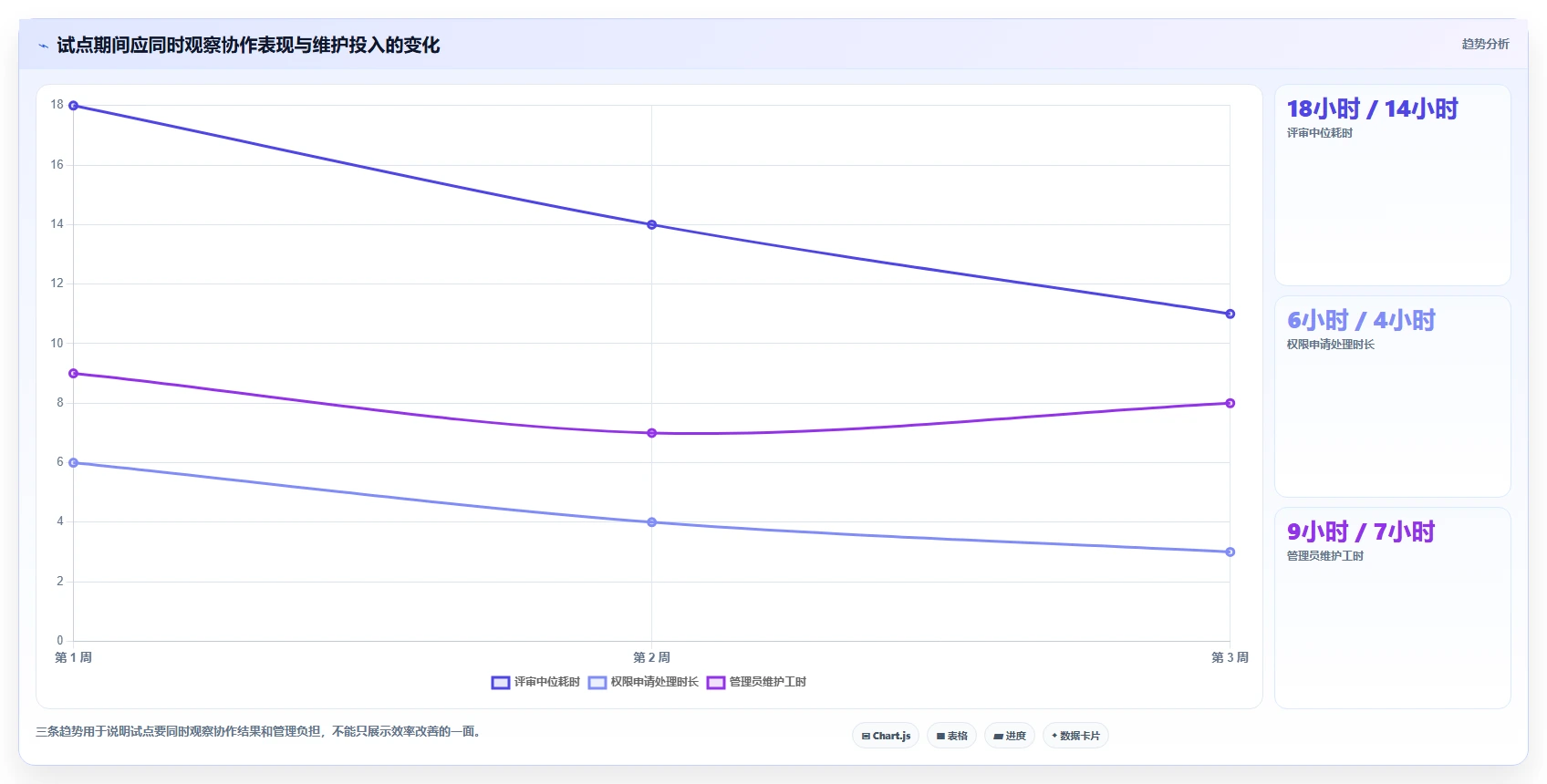Click the trend icon beside the panel title
This screenshot has width=1547, height=784.
[x=44, y=46]
